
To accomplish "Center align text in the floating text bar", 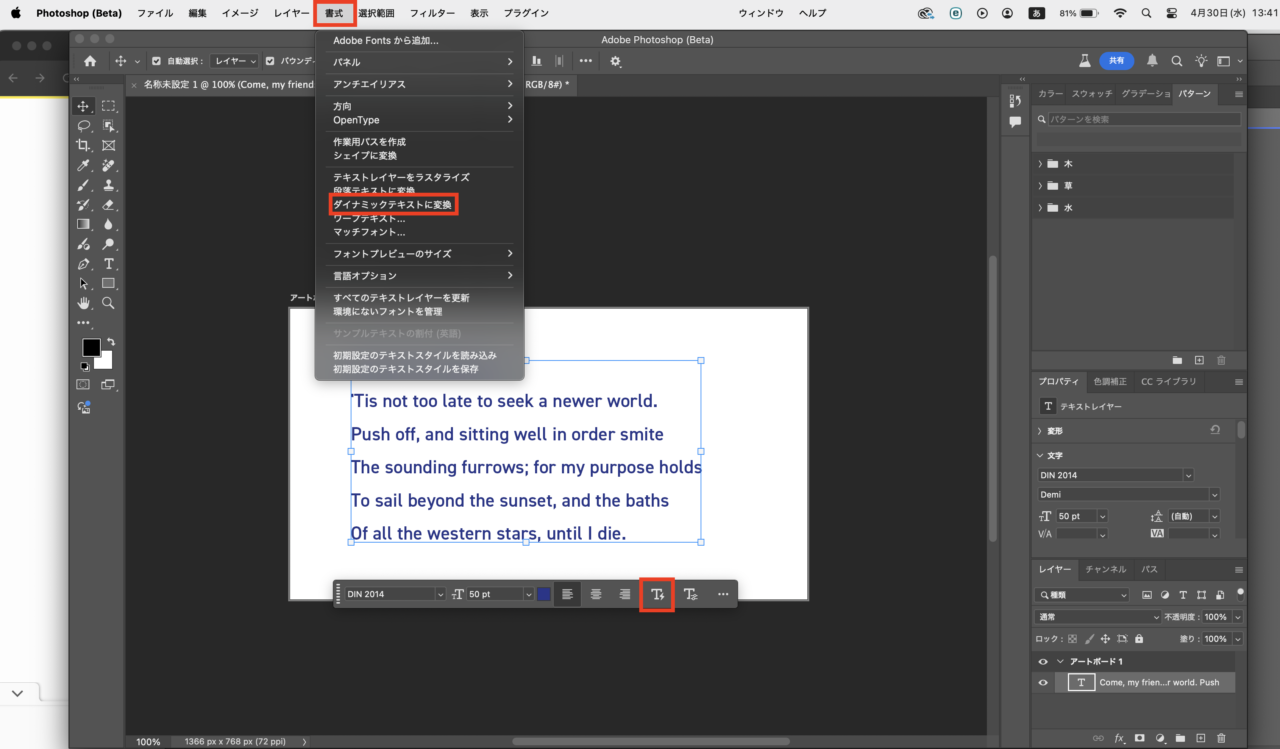I will coord(596,594).
